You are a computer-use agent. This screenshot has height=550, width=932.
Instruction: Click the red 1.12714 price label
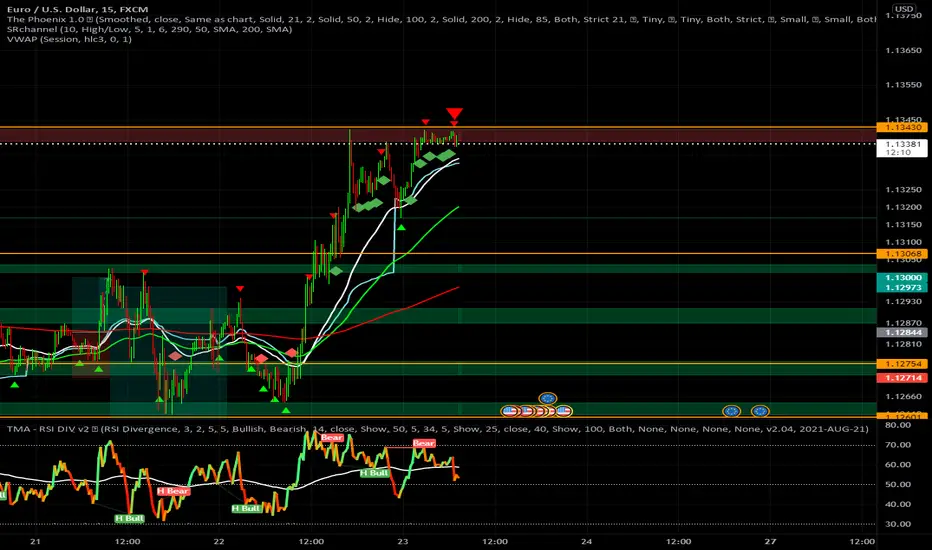(903, 378)
